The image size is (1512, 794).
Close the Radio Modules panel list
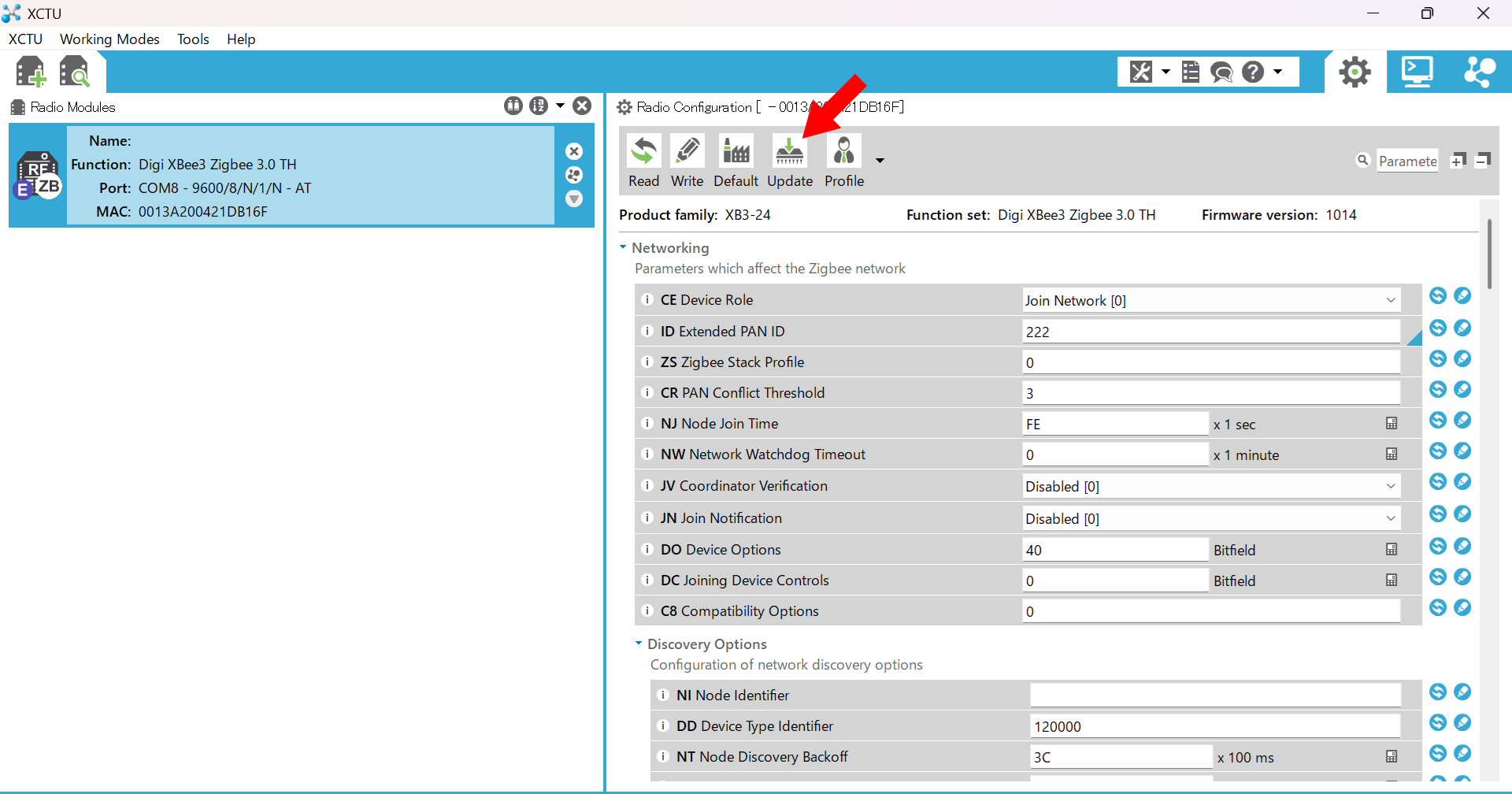582,106
